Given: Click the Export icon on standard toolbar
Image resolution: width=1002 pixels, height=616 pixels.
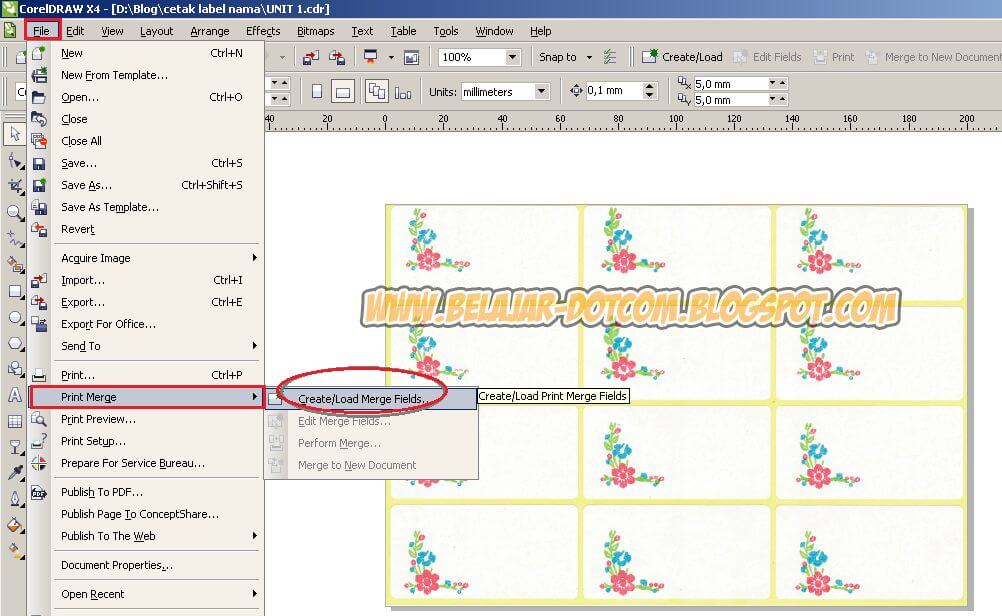Looking at the screenshot, I should (337, 58).
